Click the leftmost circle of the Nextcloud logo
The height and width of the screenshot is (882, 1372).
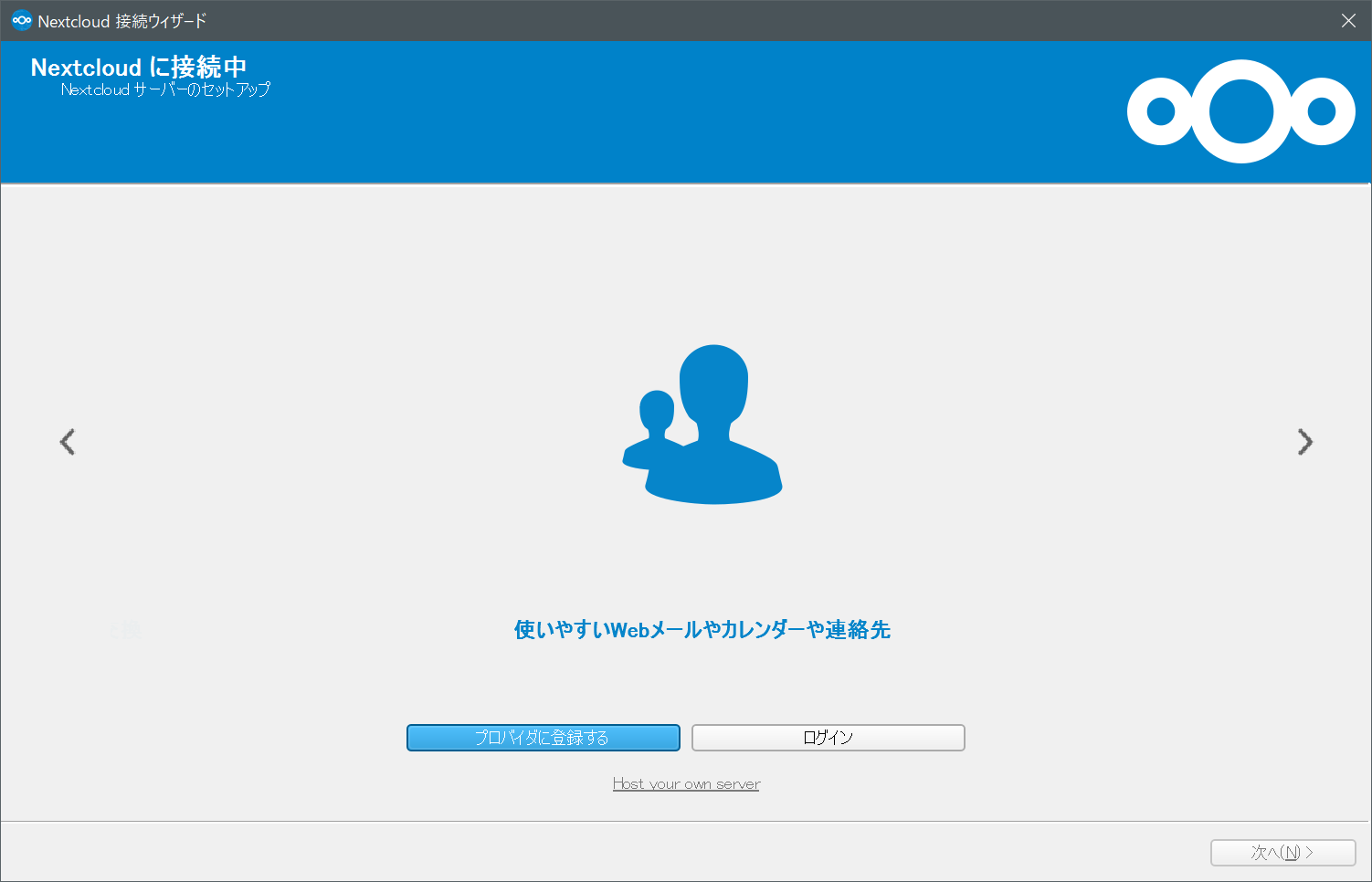click(1160, 110)
